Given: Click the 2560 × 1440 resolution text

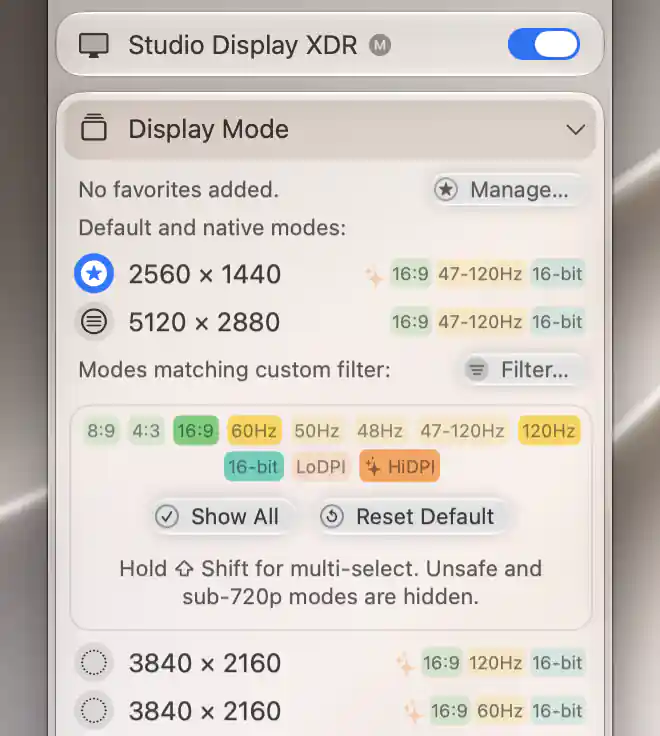Looking at the screenshot, I should pyautogui.click(x=205, y=274).
